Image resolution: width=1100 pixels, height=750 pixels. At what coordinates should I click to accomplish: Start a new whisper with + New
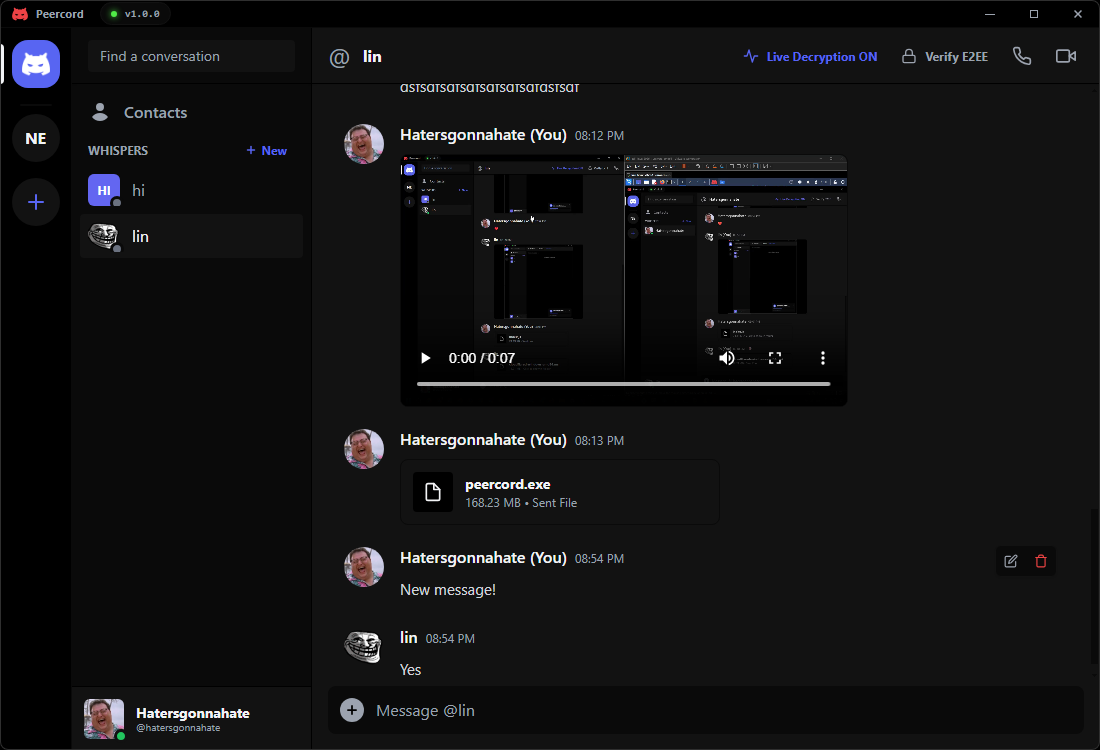[267, 151]
